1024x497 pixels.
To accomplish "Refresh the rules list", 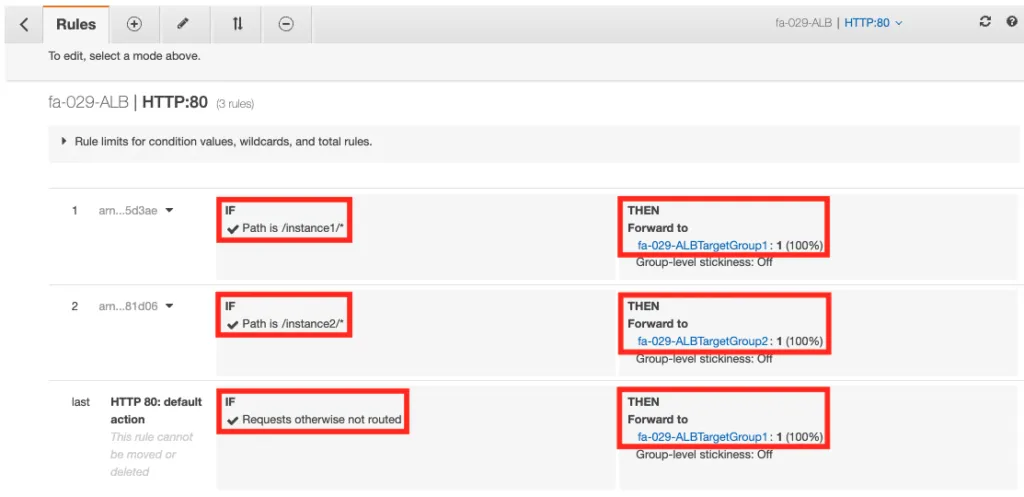I will [x=985, y=22].
